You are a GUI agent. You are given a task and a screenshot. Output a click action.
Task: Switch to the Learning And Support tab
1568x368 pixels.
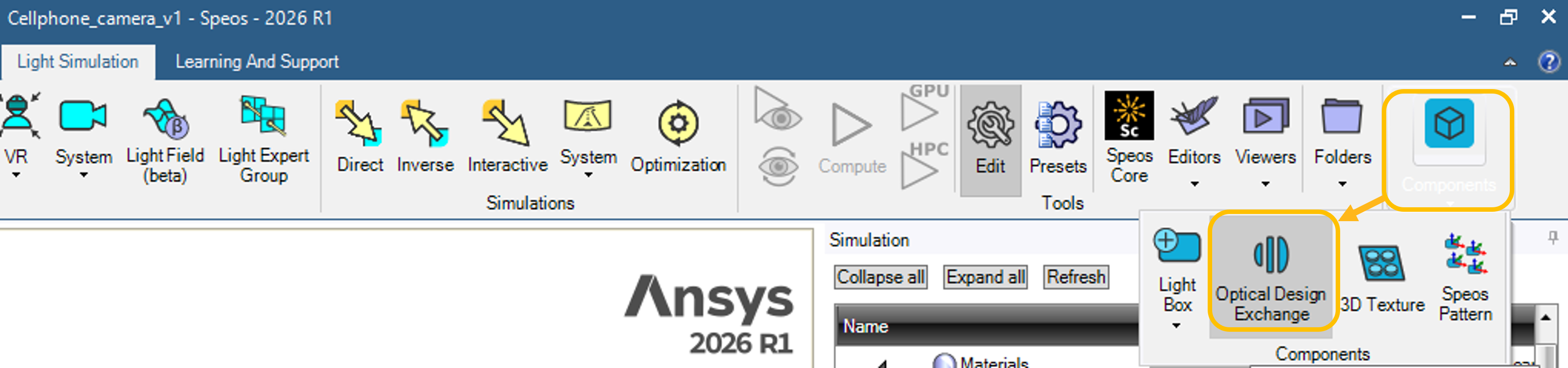point(257,61)
